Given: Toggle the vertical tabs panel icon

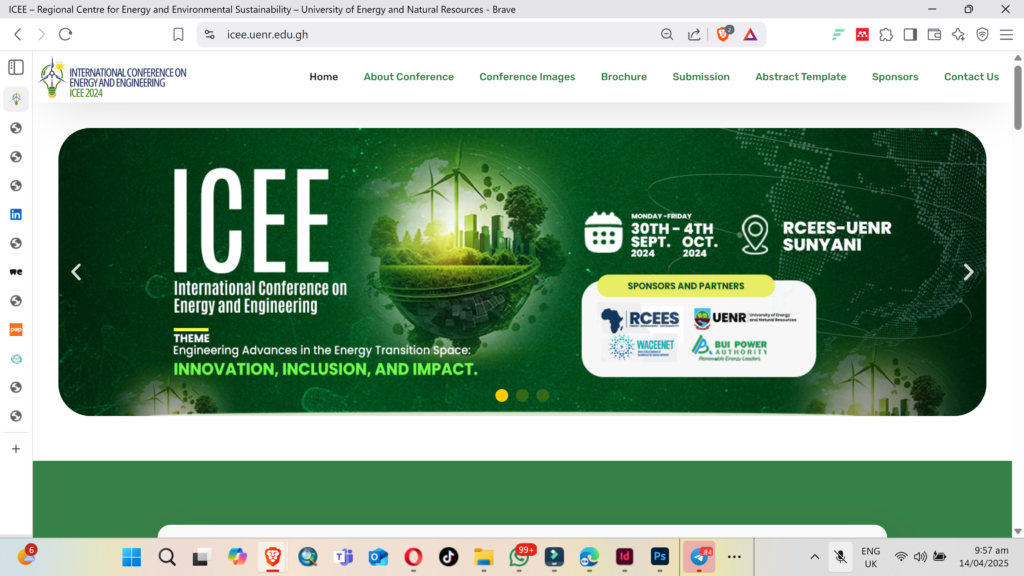Looking at the screenshot, I should pos(16,67).
